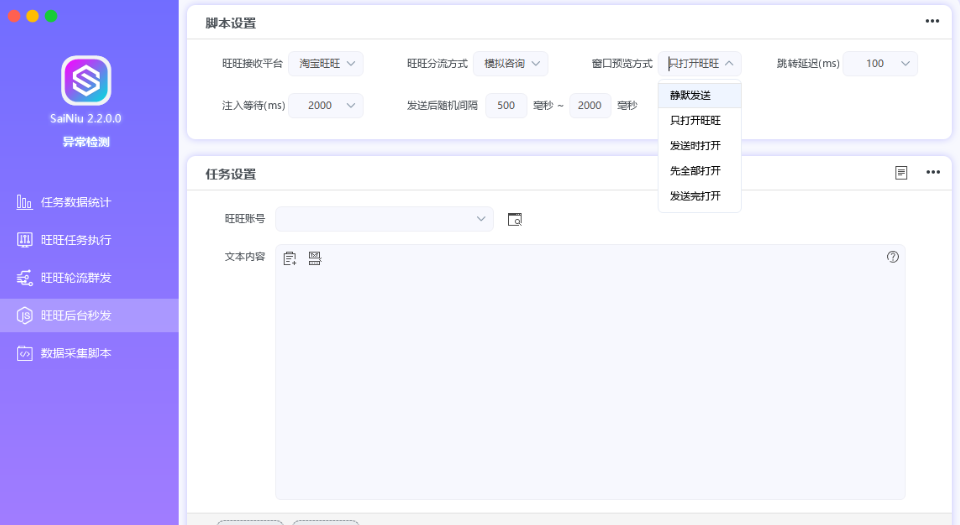Expand the 旺旺接收平台 dropdown

326,64
